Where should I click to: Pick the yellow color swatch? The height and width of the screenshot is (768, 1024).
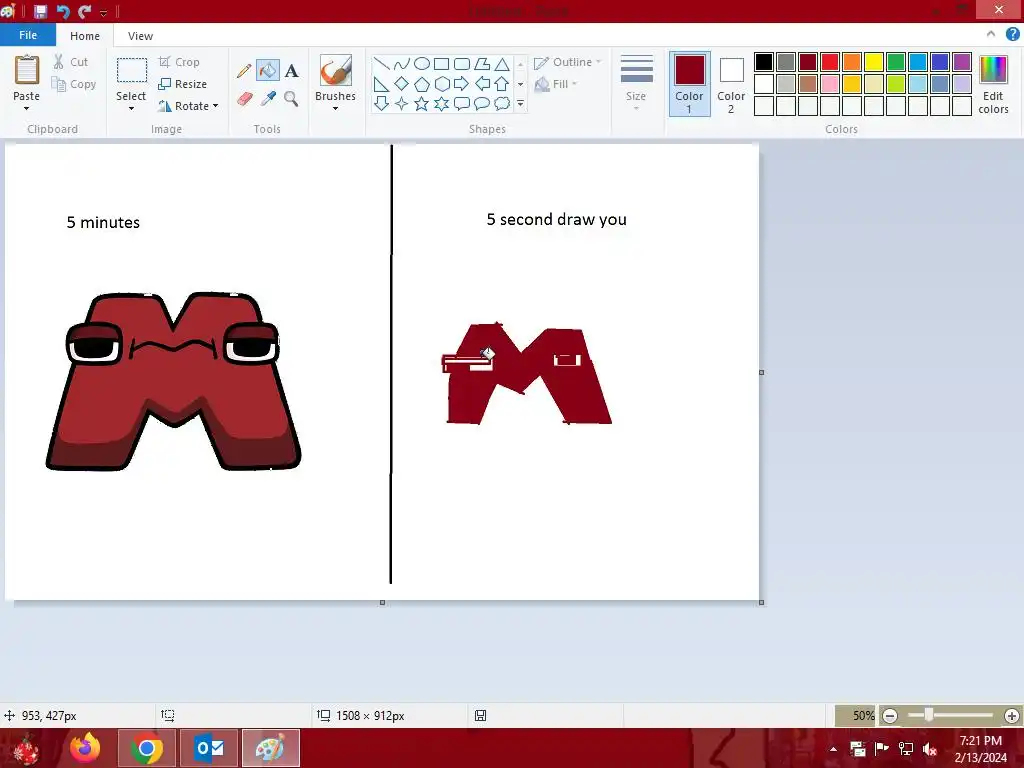[x=874, y=62]
